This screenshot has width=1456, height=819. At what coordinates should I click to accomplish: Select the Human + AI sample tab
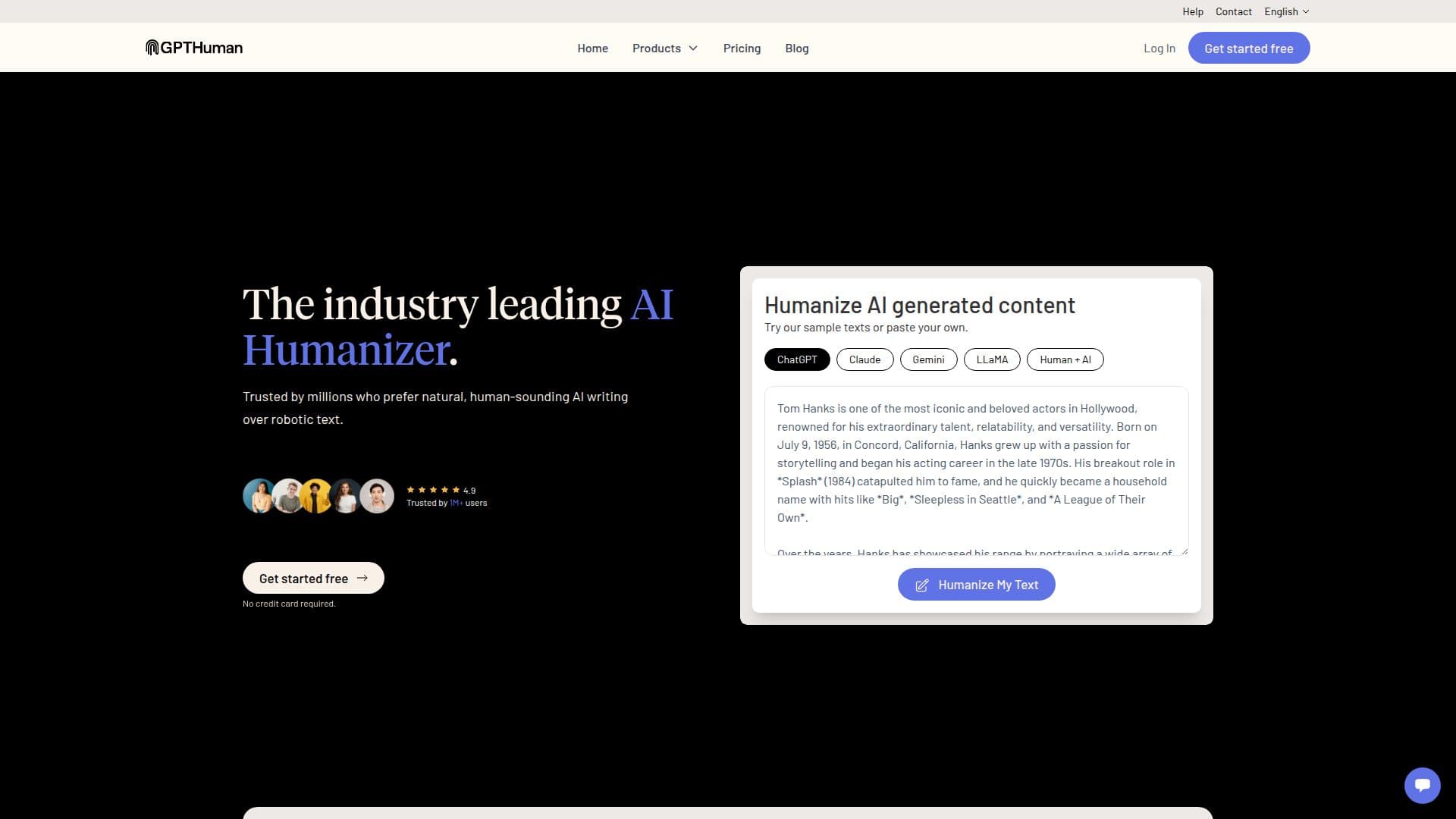pos(1065,359)
